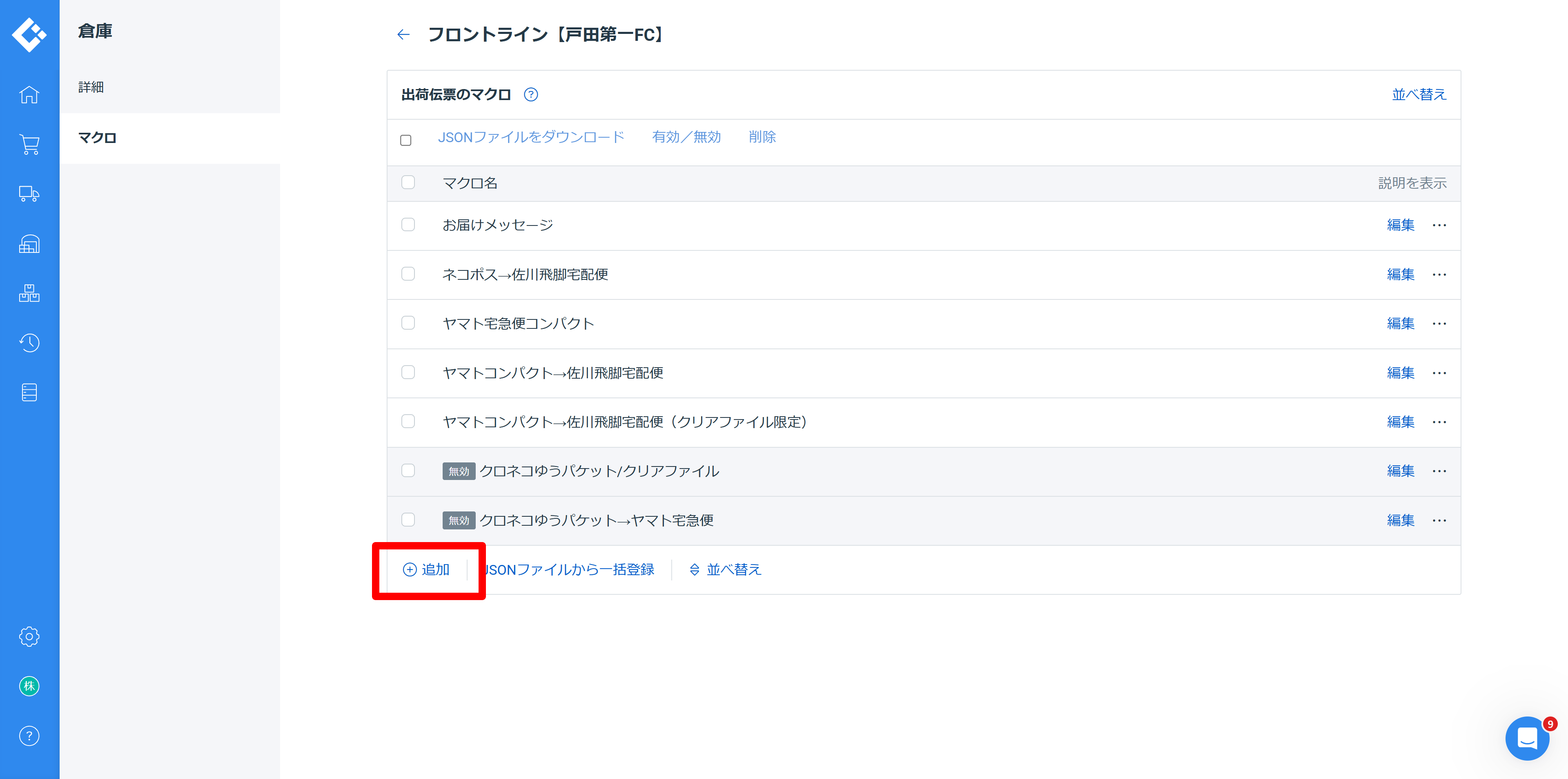Open more options for ヤマトコンパクト→佐川飛脚宅配便 row
1568x779 pixels.
click(1439, 373)
